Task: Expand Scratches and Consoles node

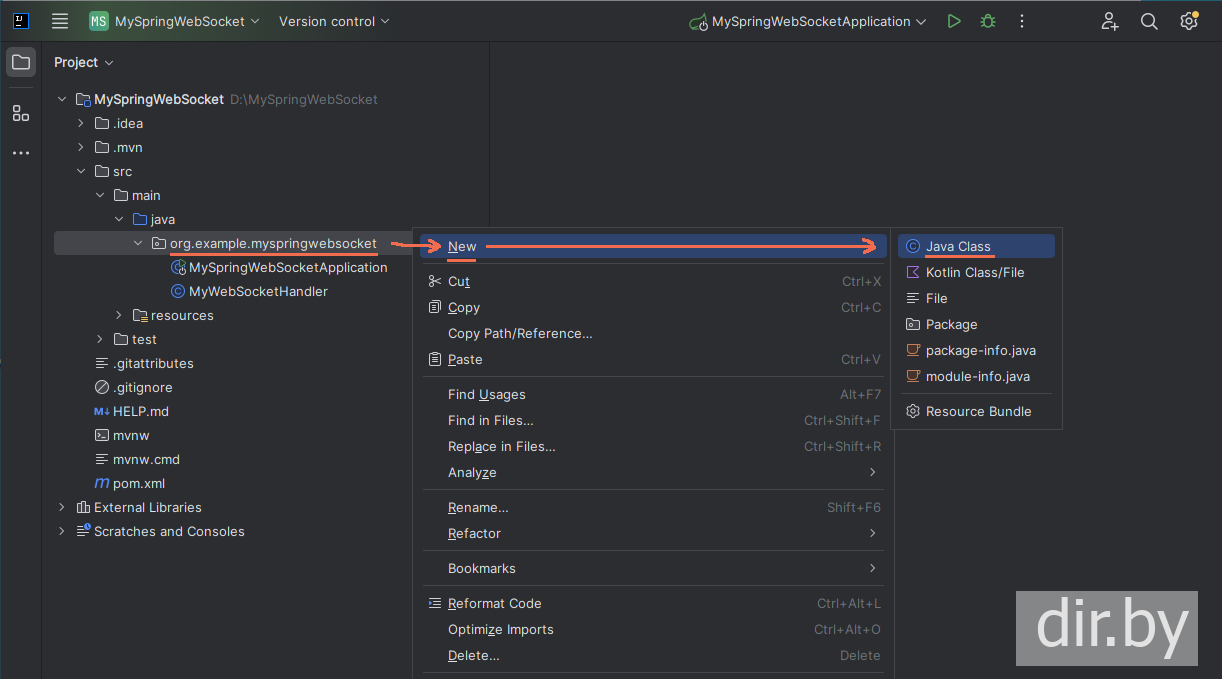Action: [x=62, y=531]
